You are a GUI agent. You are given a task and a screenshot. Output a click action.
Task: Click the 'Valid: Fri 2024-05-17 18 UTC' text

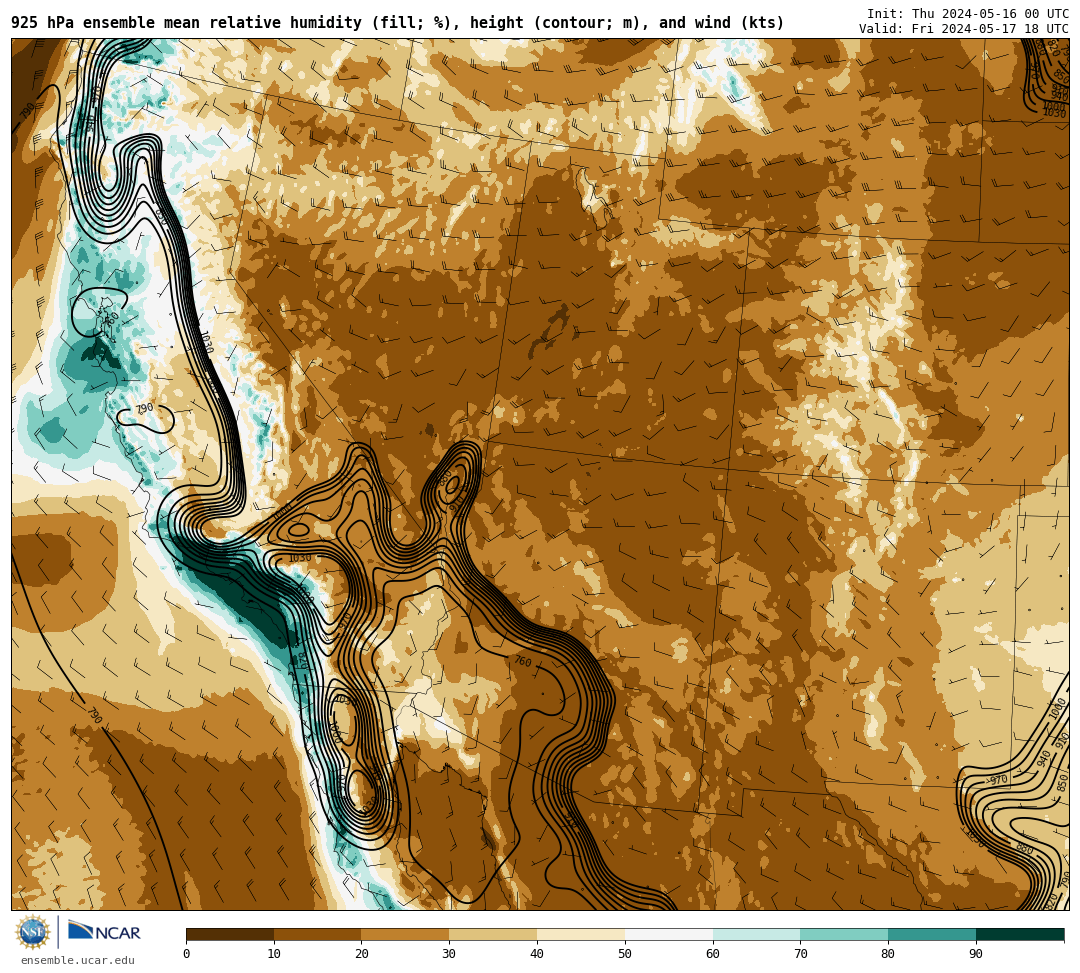coord(964,29)
